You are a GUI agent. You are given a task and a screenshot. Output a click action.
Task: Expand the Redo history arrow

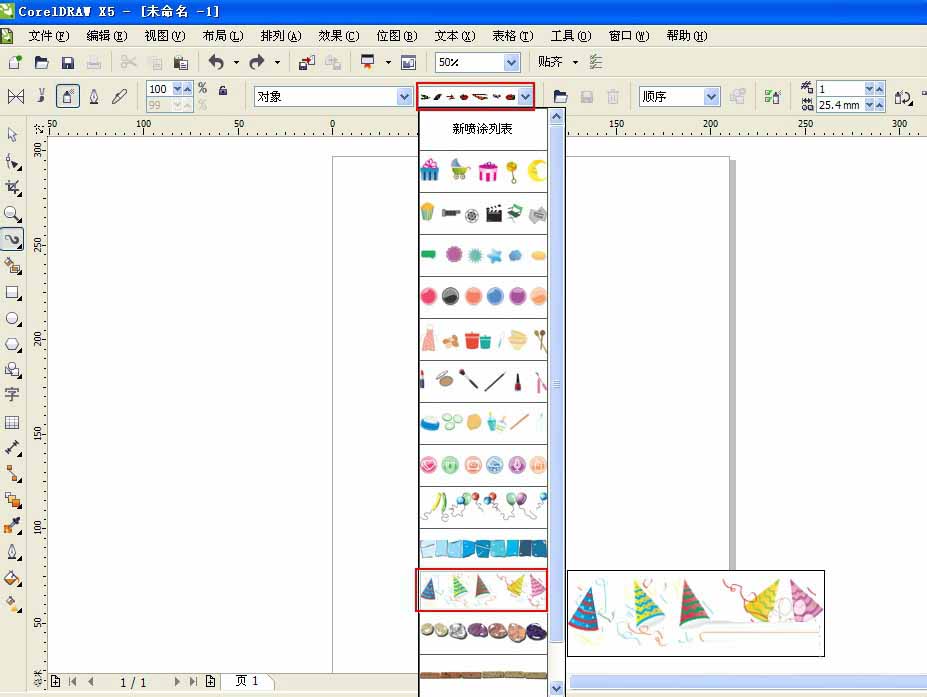coord(277,62)
